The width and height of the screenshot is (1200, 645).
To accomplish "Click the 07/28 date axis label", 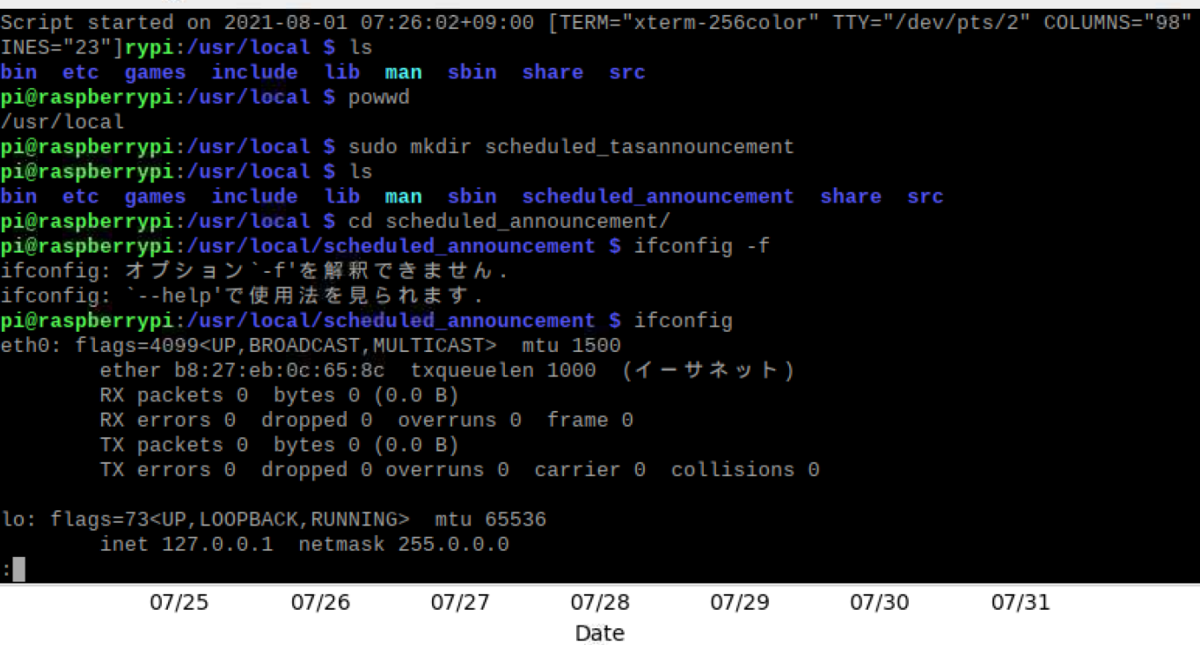I will pyautogui.click(x=600, y=602).
